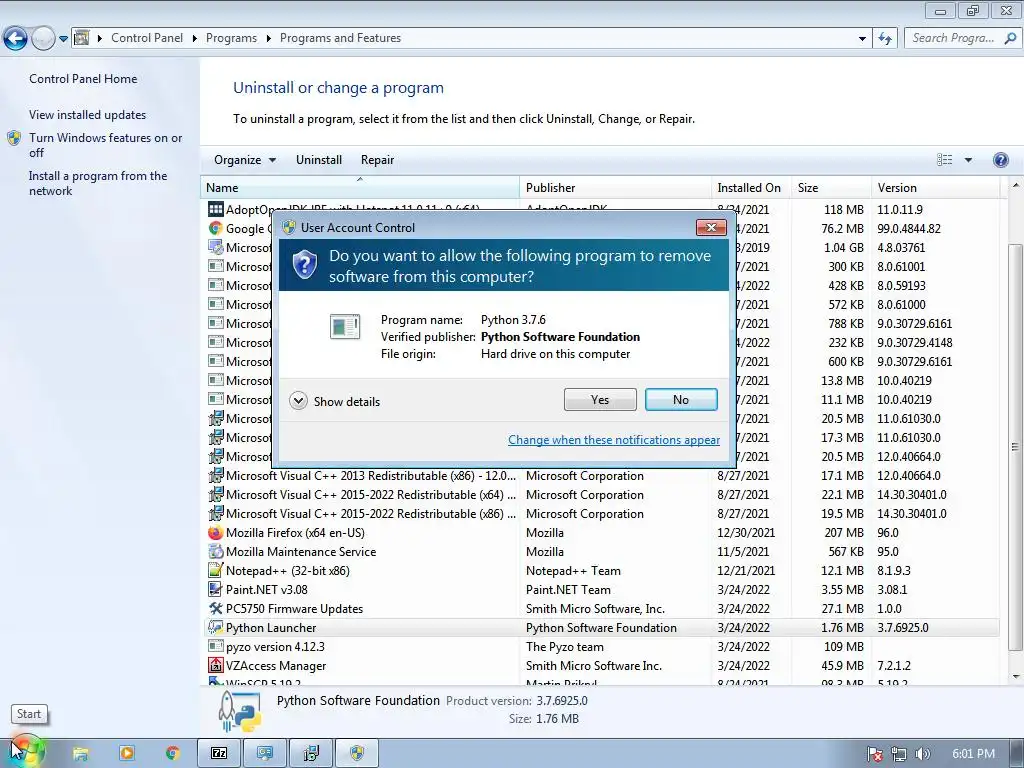Open Turn Windows features on or off

click(x=105, y=145)
